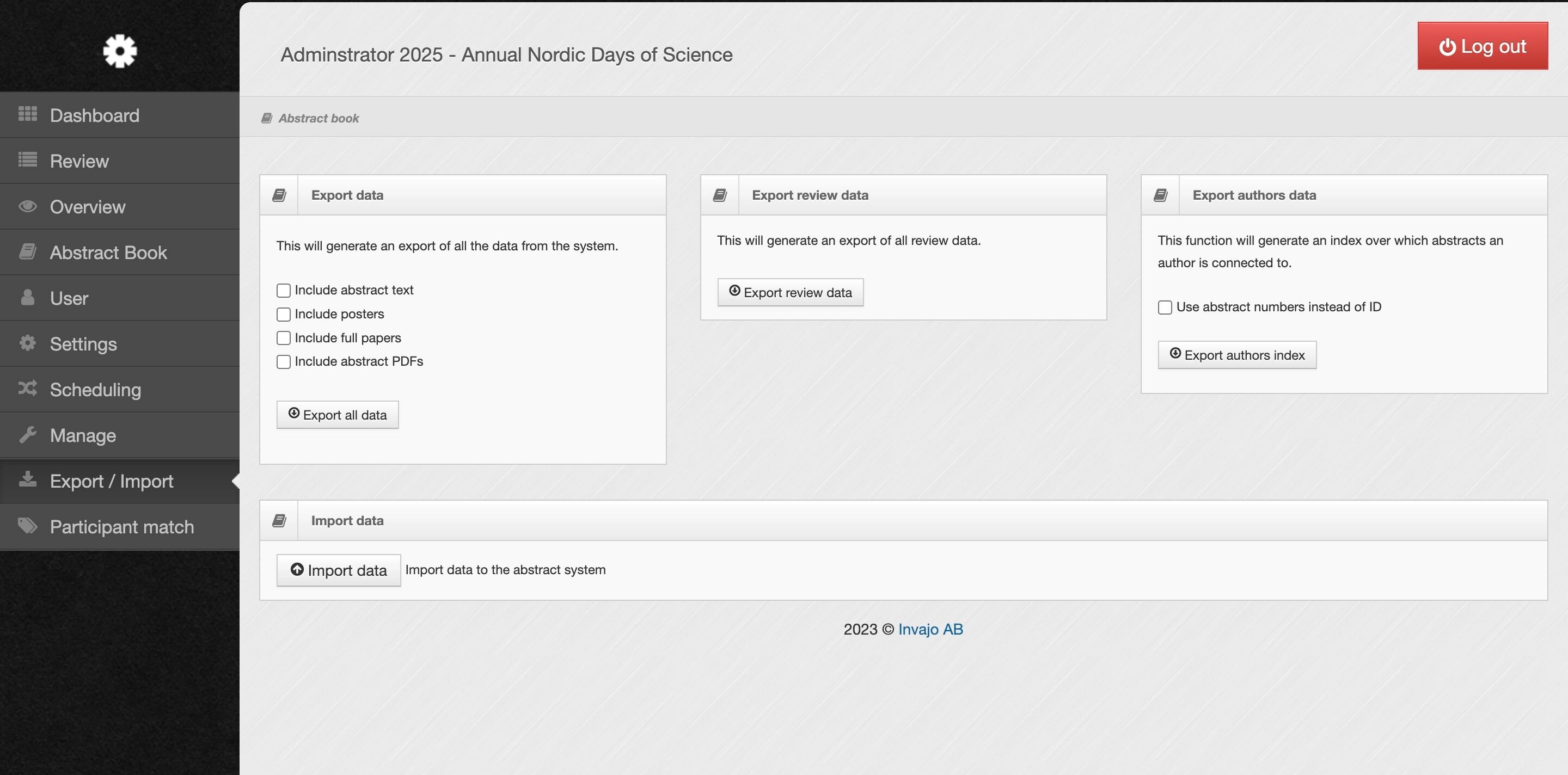Click the Dashboard grid icon

click(x=27, y=114)
